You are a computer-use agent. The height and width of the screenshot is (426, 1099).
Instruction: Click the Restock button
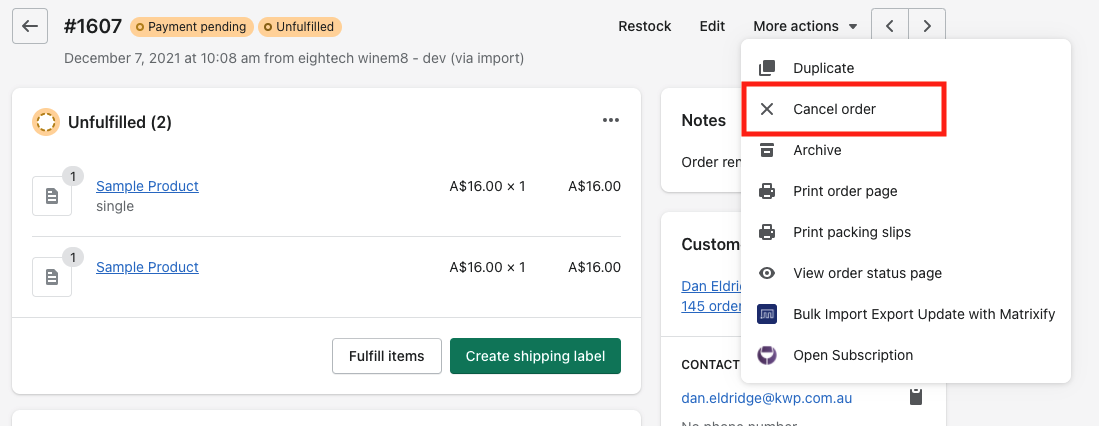tap(645, 27)
